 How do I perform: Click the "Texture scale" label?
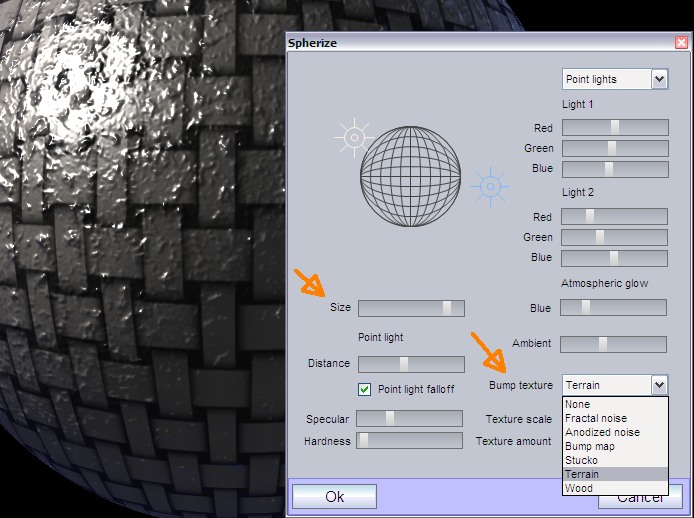coord(519,419)
